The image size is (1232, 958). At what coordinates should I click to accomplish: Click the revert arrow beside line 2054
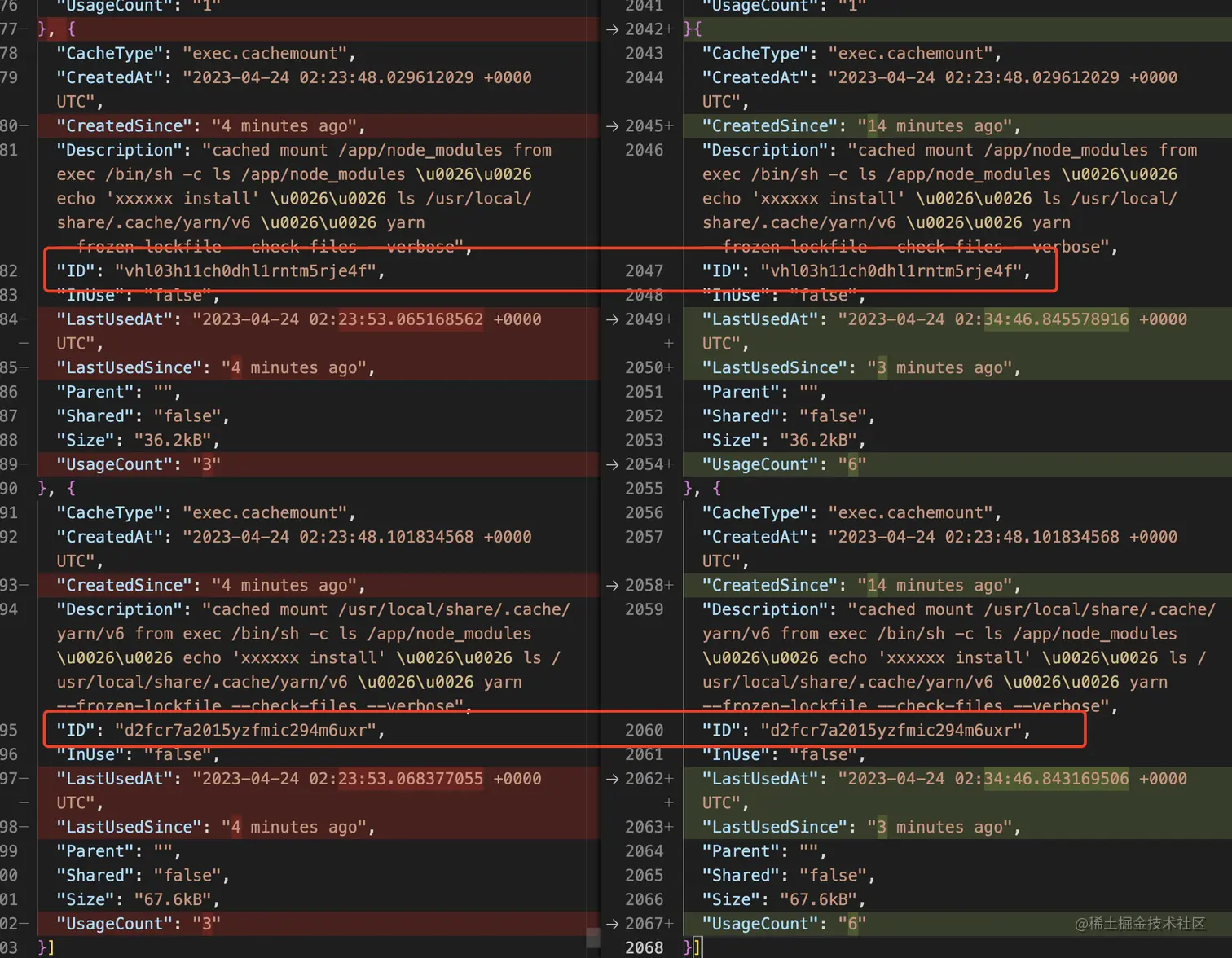pos(612,464)
